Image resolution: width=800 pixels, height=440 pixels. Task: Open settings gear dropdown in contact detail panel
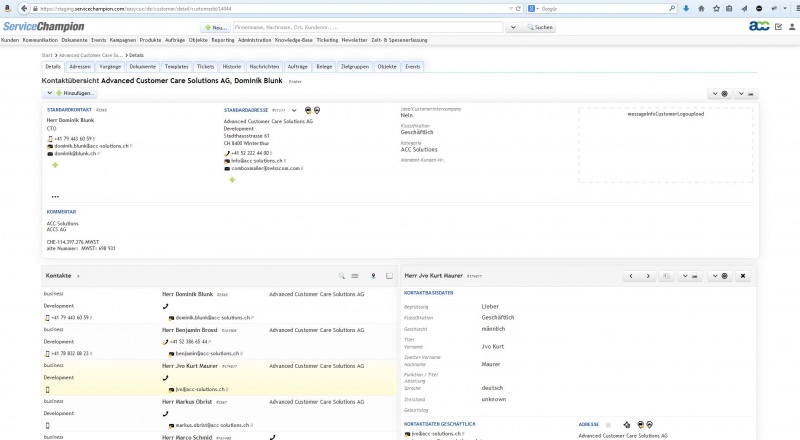coord(720,276)
